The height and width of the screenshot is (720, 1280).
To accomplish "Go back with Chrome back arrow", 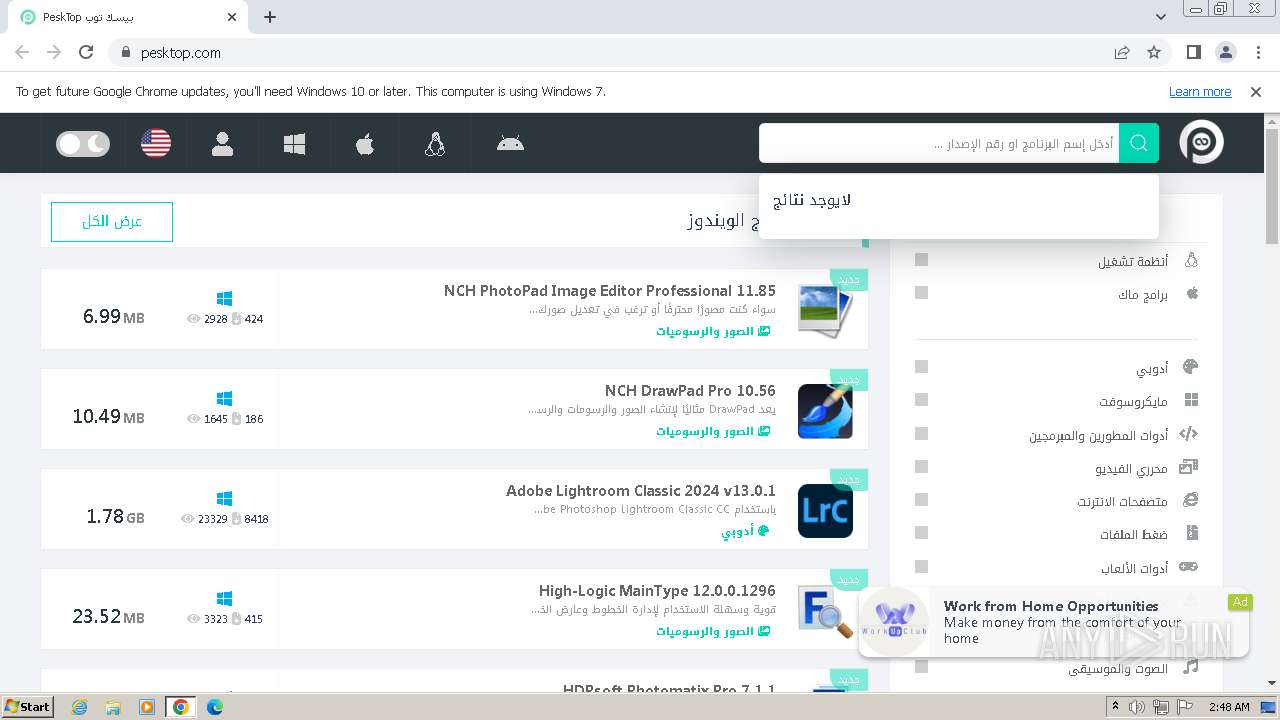I will pyautogui.click(x=22, y=52).
